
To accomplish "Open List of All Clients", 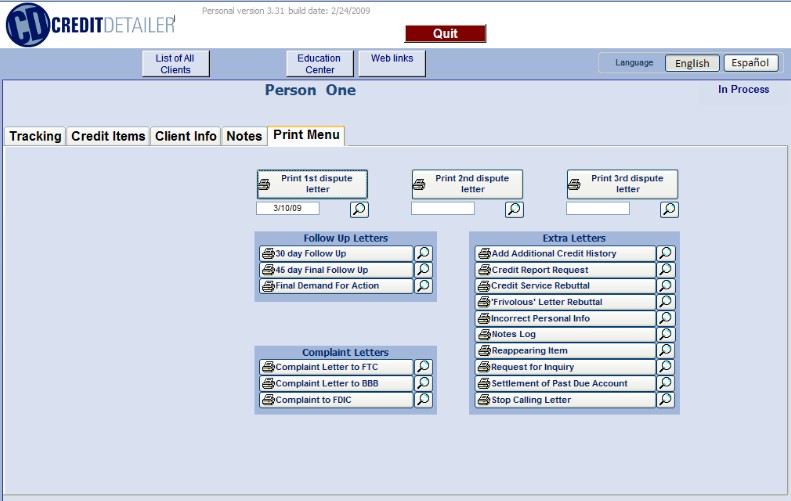I will point(176,64).
